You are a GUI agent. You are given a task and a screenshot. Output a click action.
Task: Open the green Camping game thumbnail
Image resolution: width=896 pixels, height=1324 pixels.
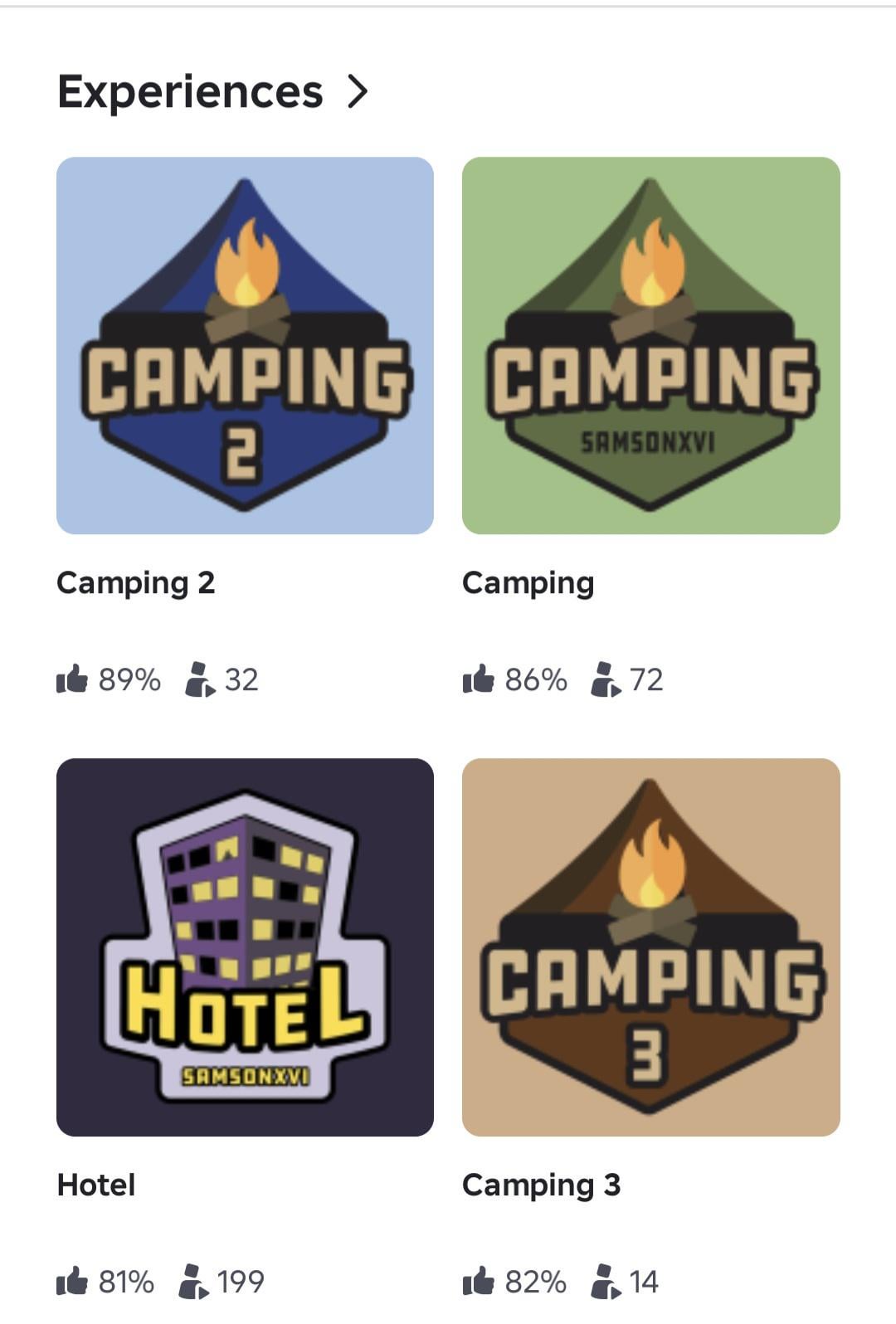651,345
